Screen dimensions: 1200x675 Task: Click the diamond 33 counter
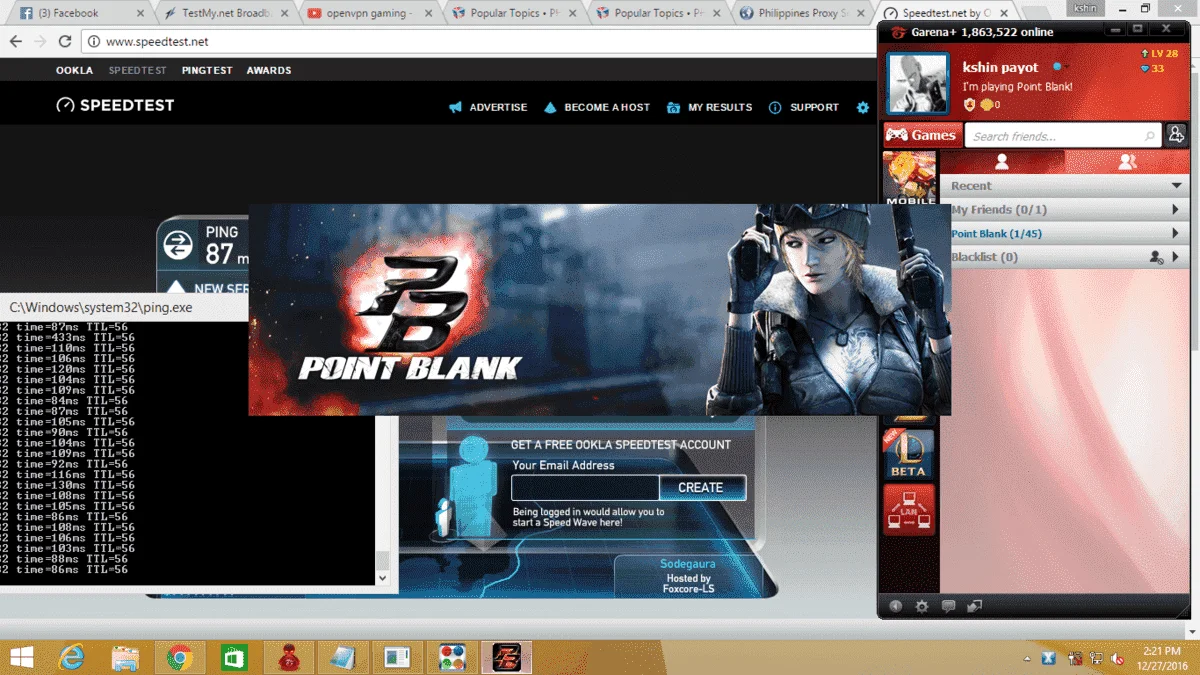click(x=1153, y=69)
